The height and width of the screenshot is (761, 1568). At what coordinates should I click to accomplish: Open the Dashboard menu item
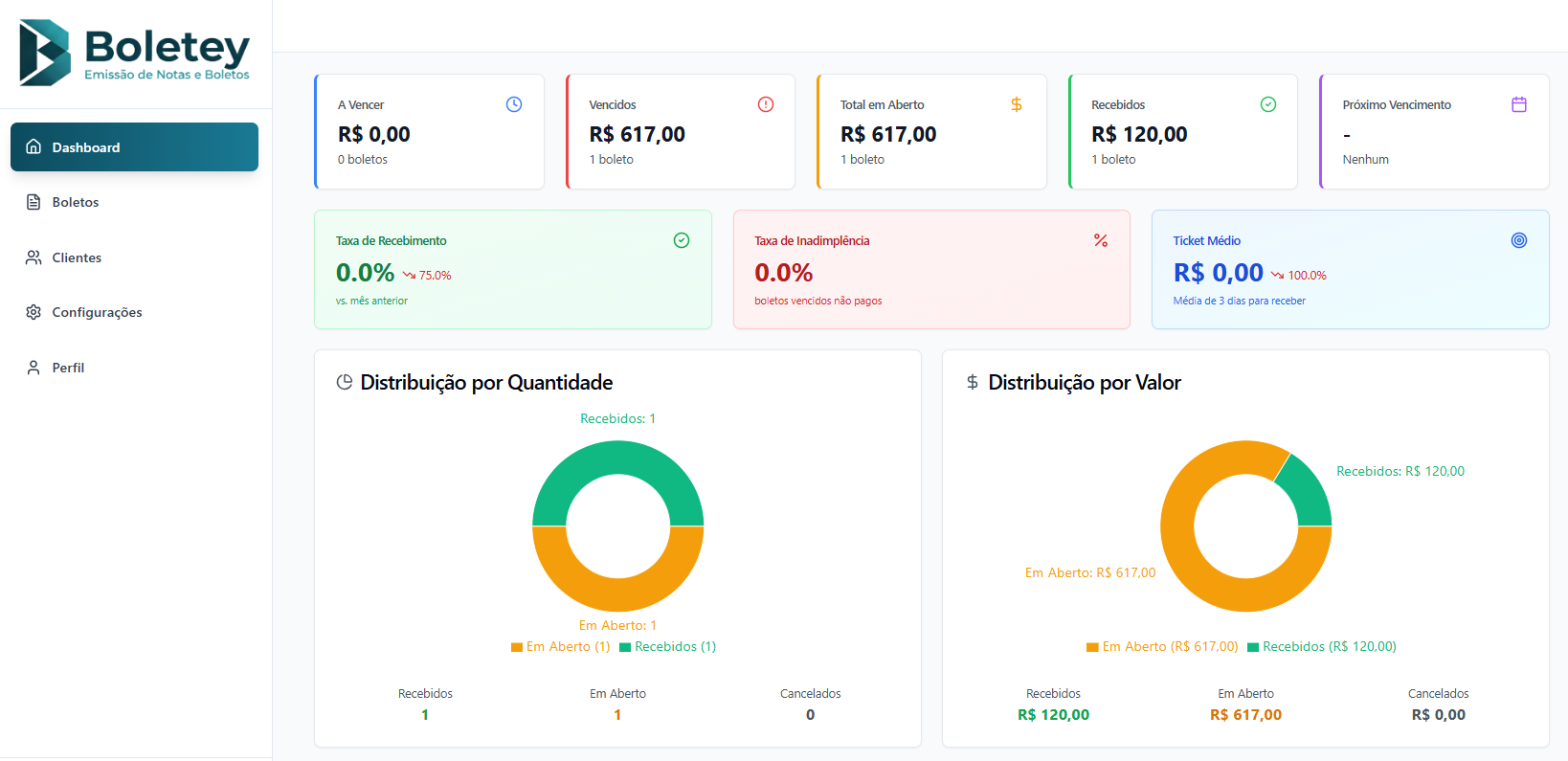click(x=134, y=147)
